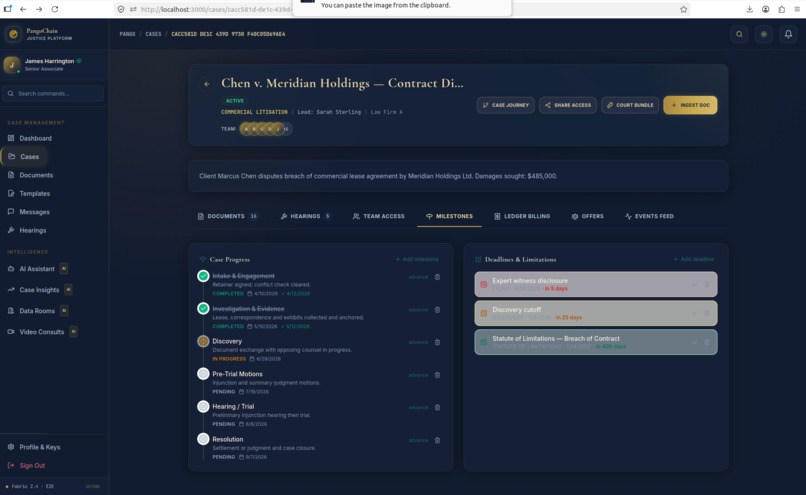
Task: Open the Statute of Limitations deadline card
Action: coord(596,342)
